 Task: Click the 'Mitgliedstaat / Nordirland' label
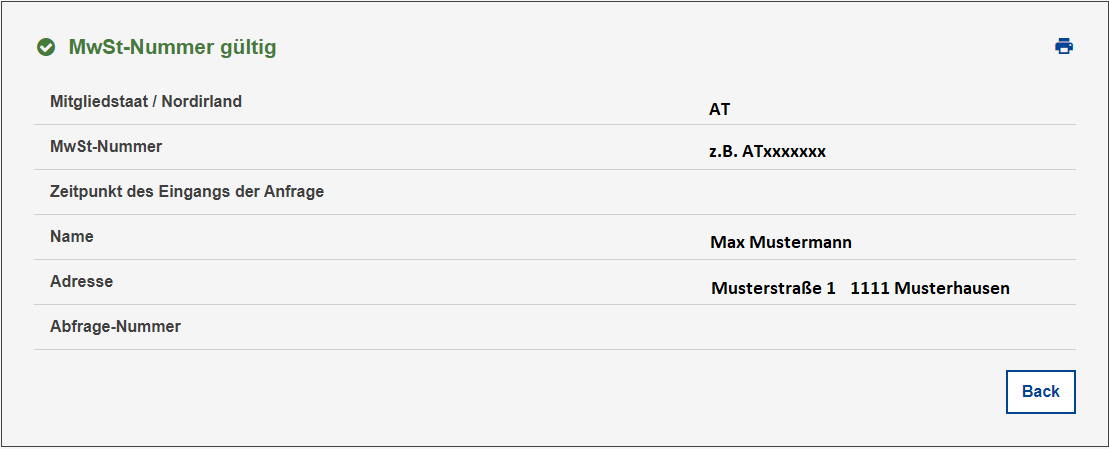146,102
